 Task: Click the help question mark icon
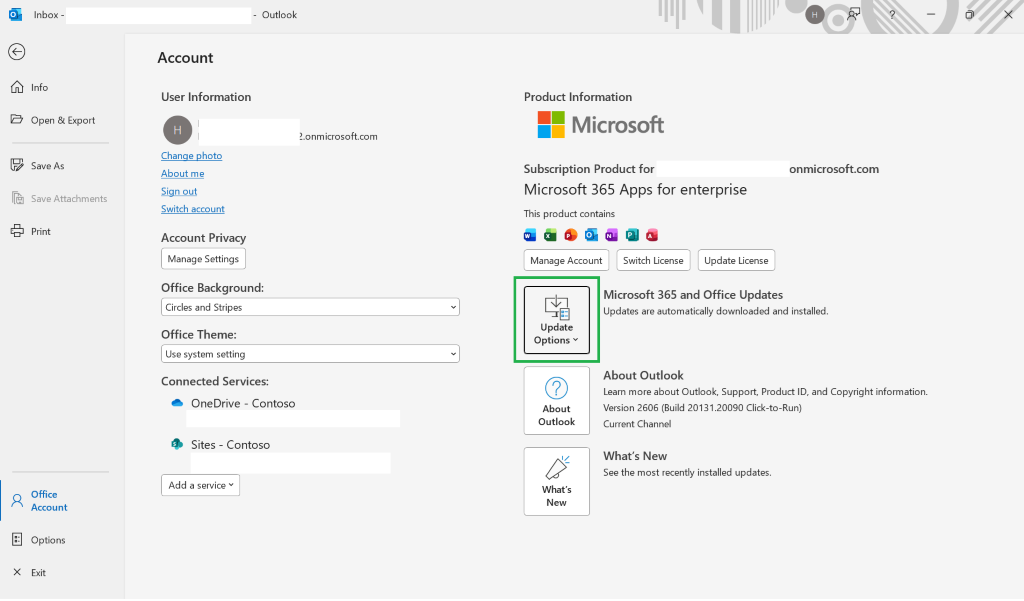(x=892, y=14)
